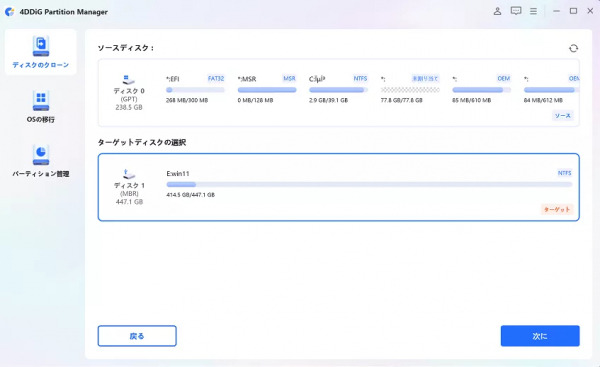Click the Disk 1 drive icon

[129, 174]
